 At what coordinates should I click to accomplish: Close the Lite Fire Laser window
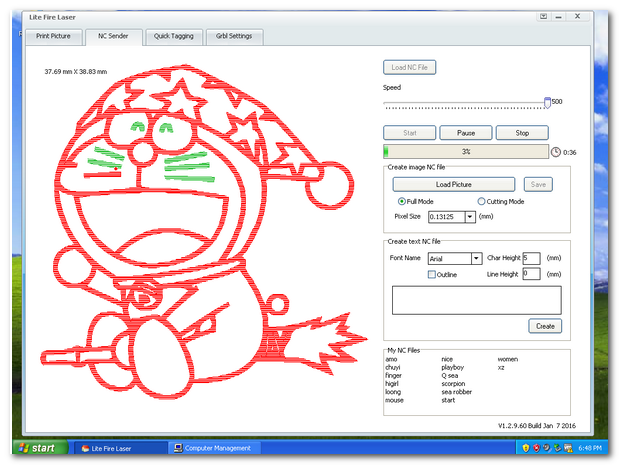click(578, 16)
